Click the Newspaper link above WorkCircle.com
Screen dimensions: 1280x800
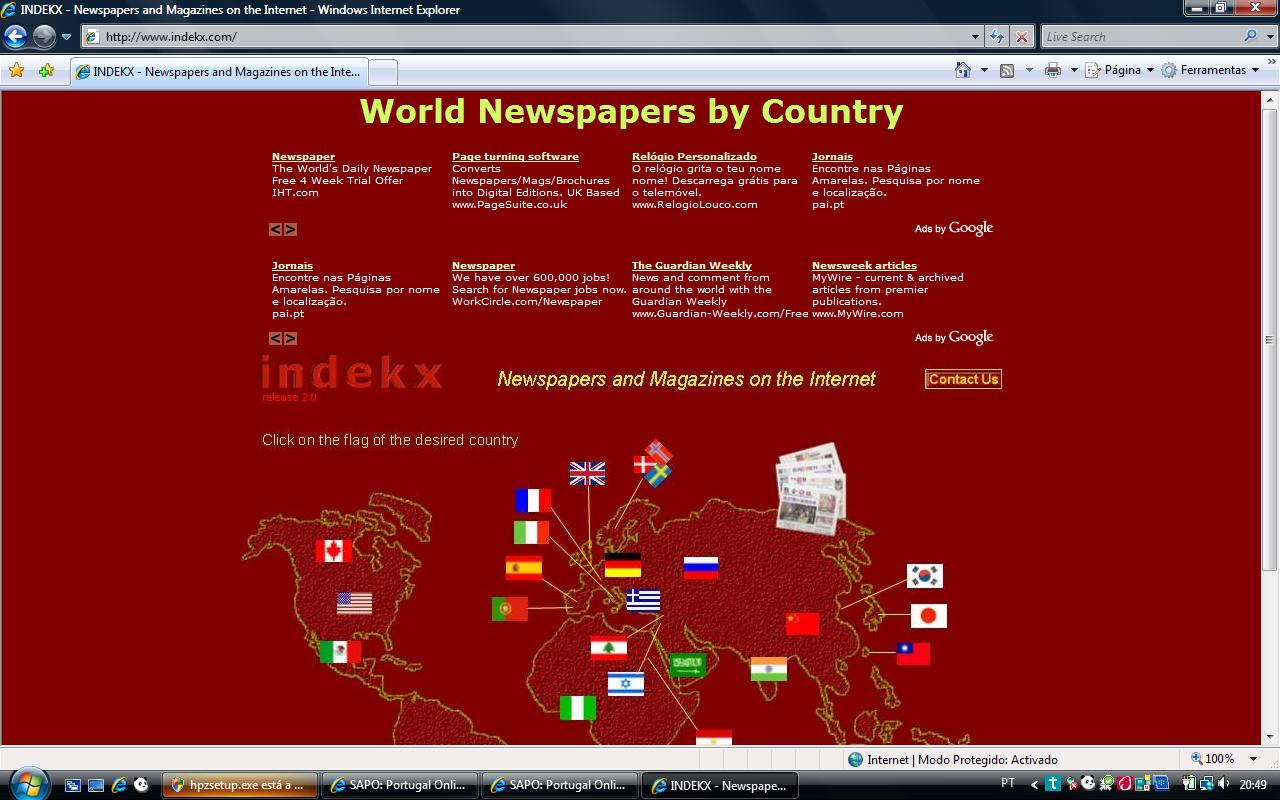click(483, 266)
